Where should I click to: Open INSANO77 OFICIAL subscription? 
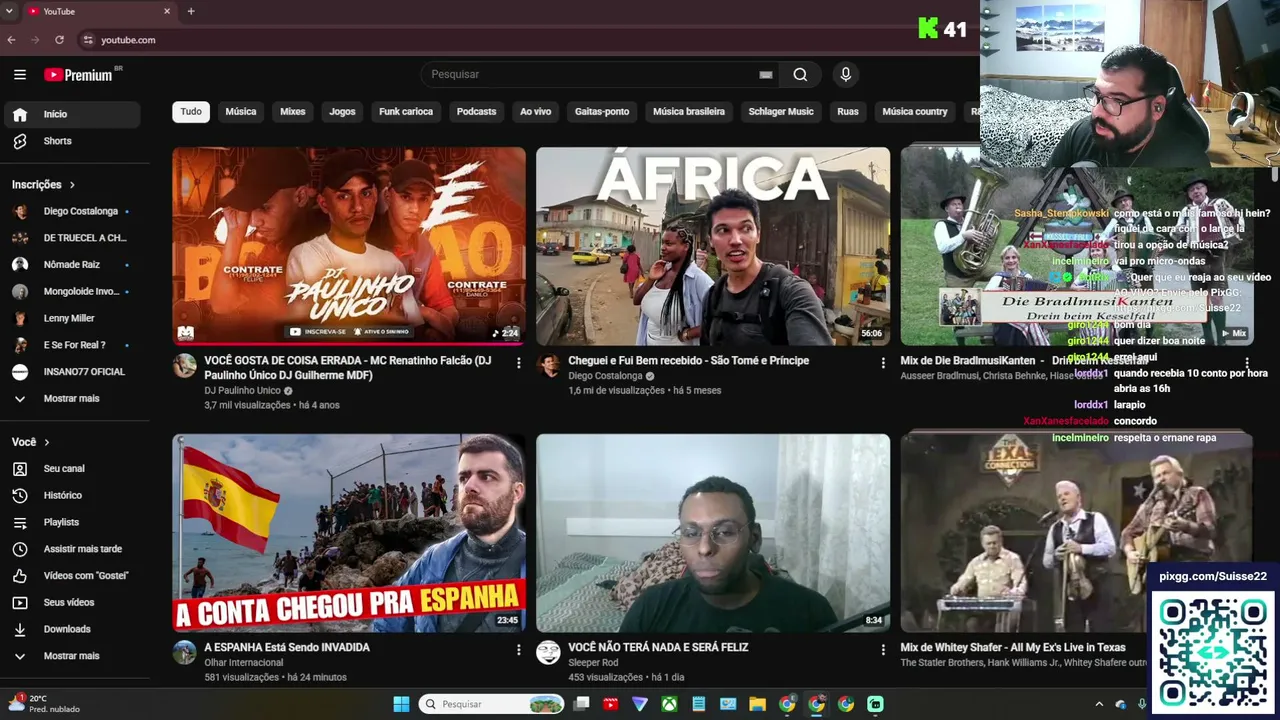click(70, 372)
